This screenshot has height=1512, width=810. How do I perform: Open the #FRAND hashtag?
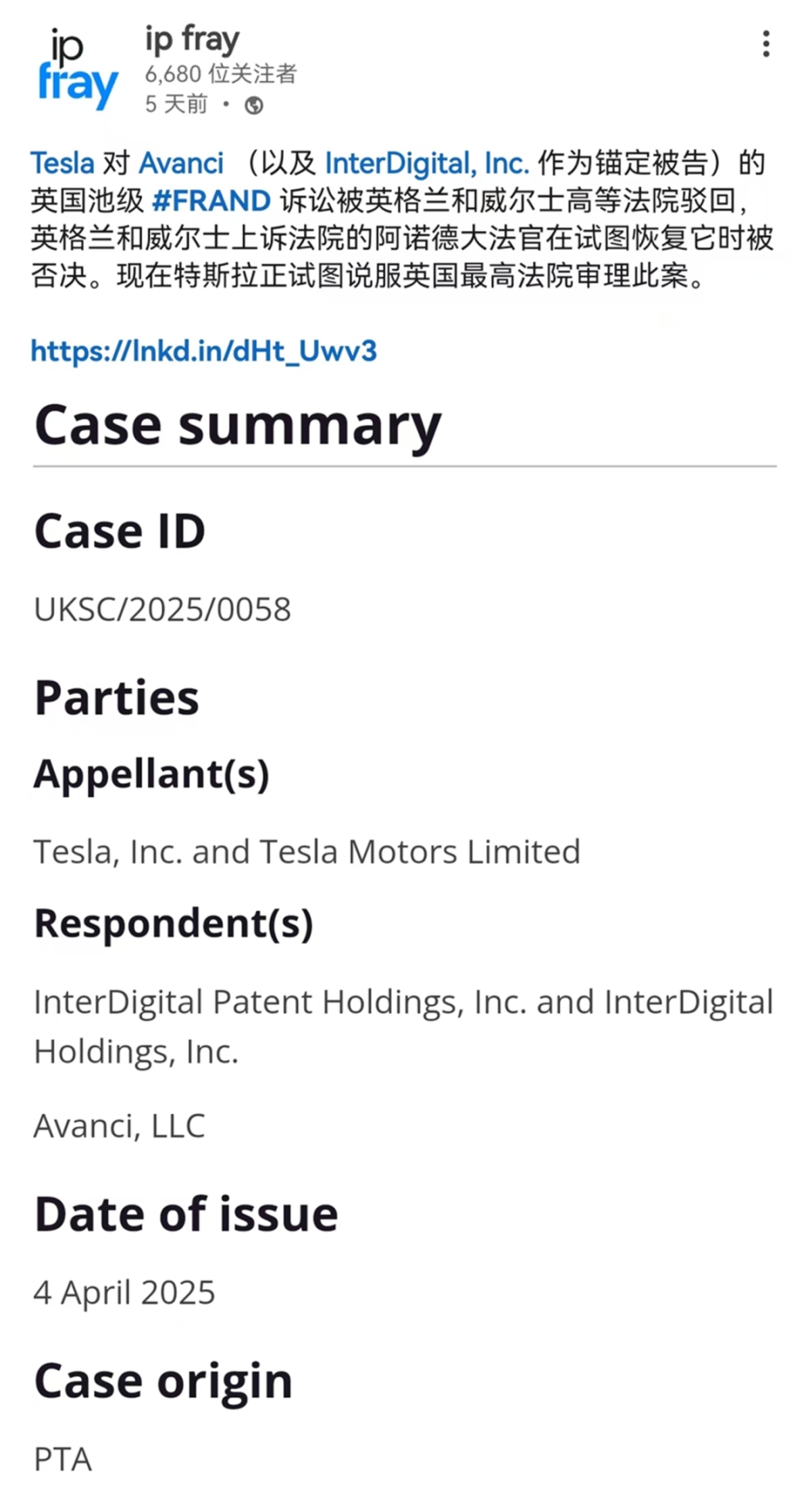(211, 201)
